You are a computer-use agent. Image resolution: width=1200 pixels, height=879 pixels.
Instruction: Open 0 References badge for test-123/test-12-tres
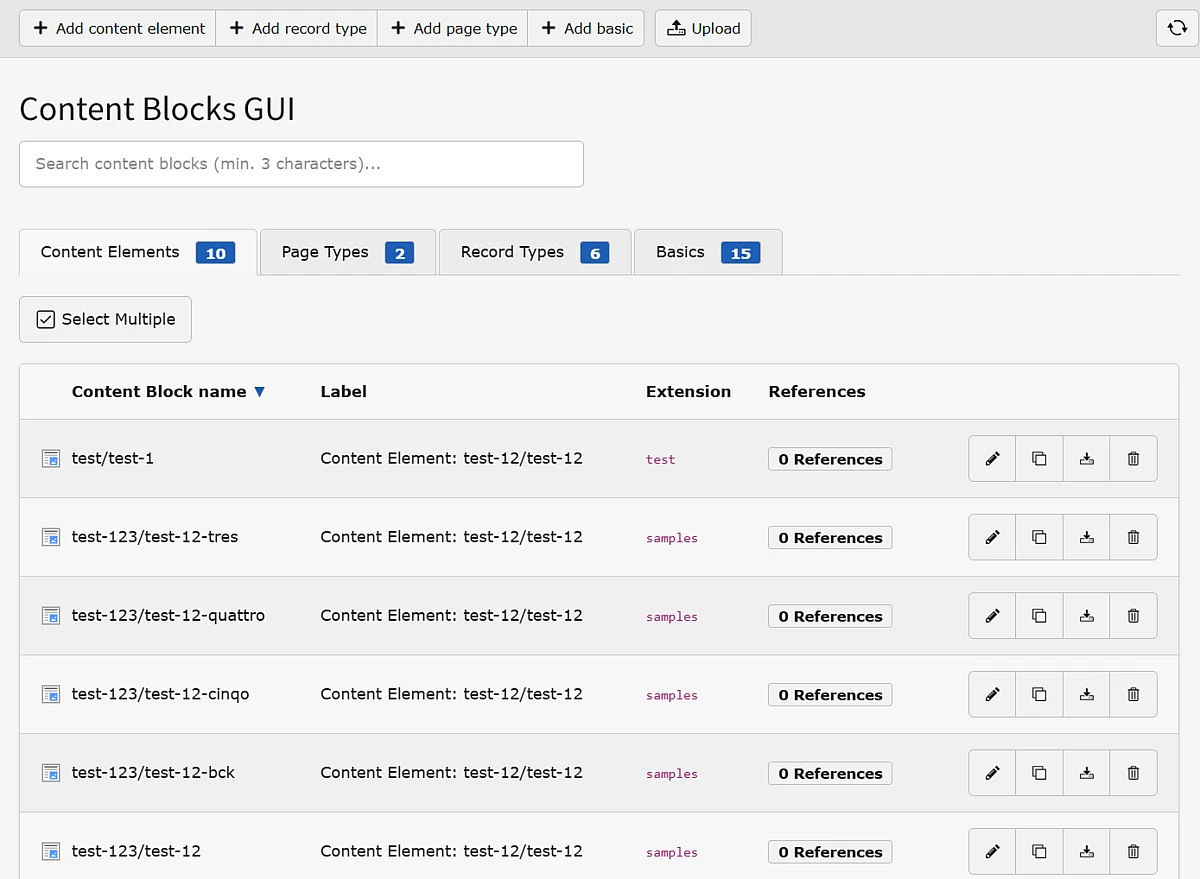coord(830,538)
